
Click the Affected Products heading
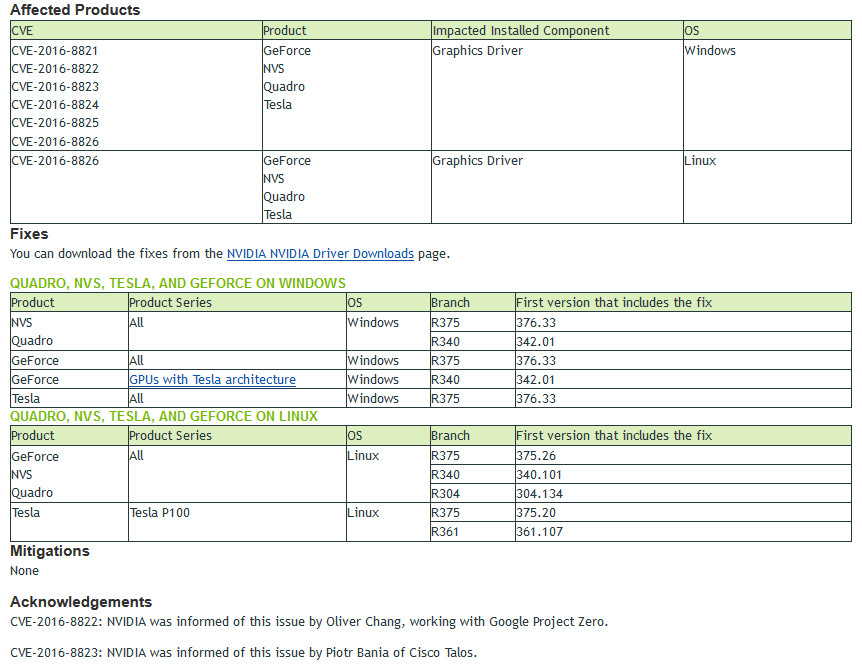(x=75, y=10)
